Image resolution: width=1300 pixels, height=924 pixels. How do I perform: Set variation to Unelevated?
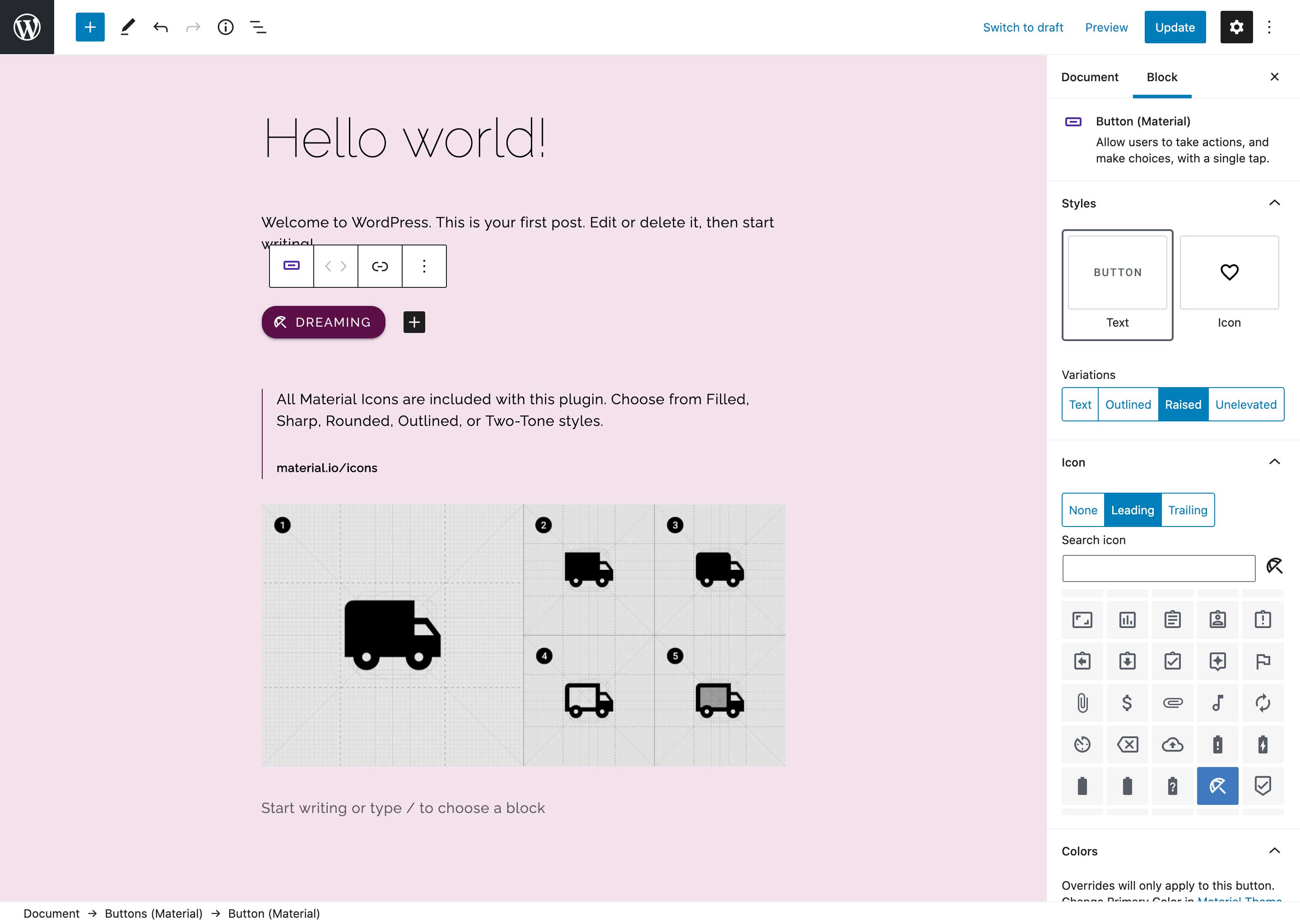(x=1246, y=405)
